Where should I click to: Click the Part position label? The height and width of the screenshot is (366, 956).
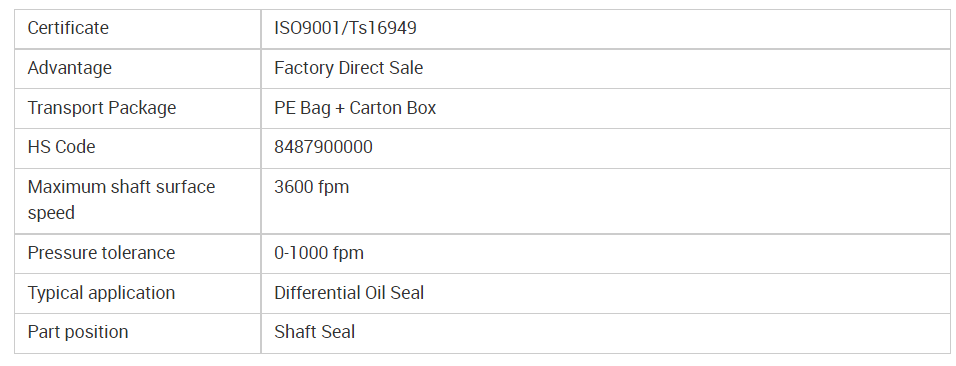click(78, 332)
